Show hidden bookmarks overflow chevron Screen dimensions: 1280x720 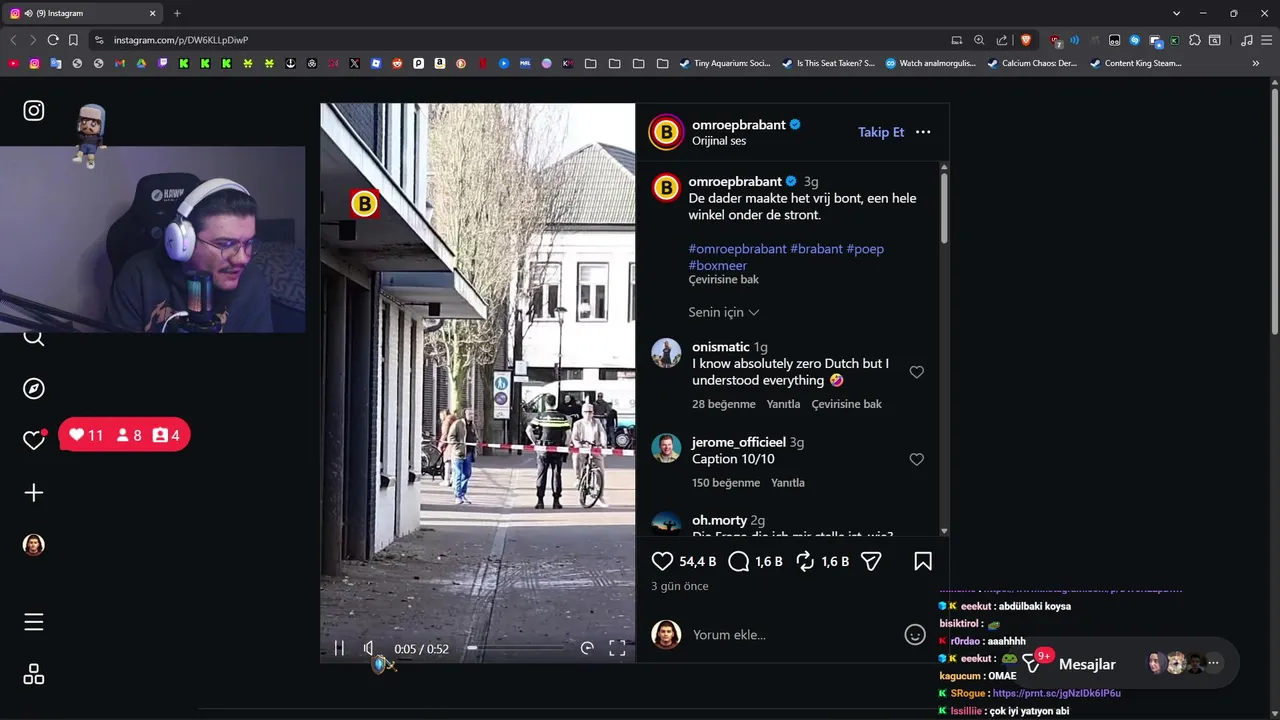pos(1256,63)
